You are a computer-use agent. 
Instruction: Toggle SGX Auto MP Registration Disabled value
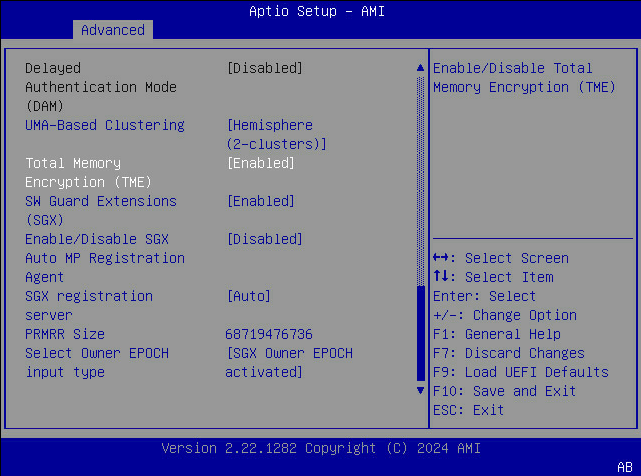point(264,239)
